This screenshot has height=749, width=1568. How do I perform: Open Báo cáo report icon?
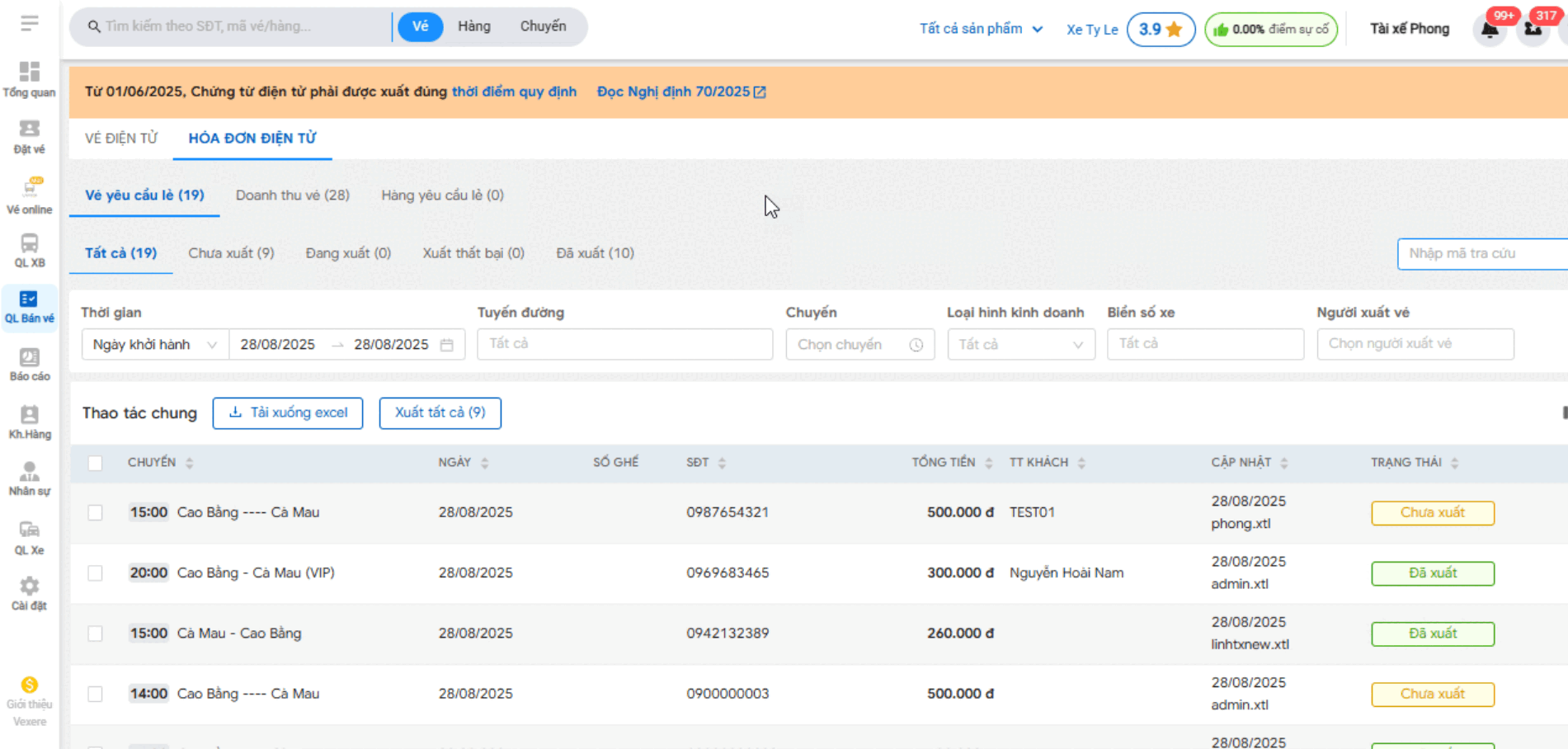pos(30,358)
